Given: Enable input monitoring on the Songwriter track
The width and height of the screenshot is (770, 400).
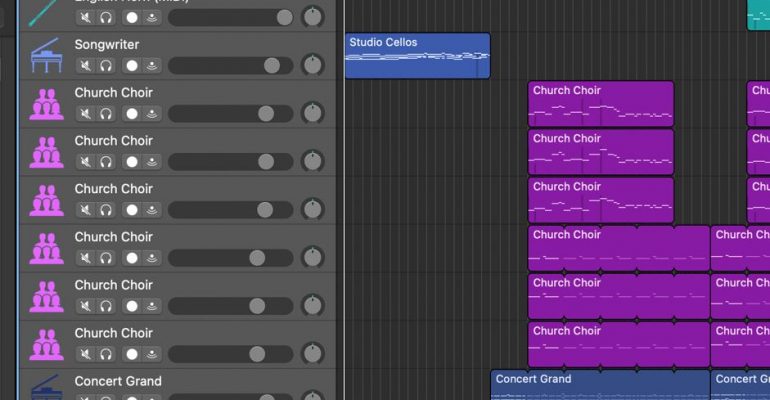Looking at the screenshot, I should 151,66.
